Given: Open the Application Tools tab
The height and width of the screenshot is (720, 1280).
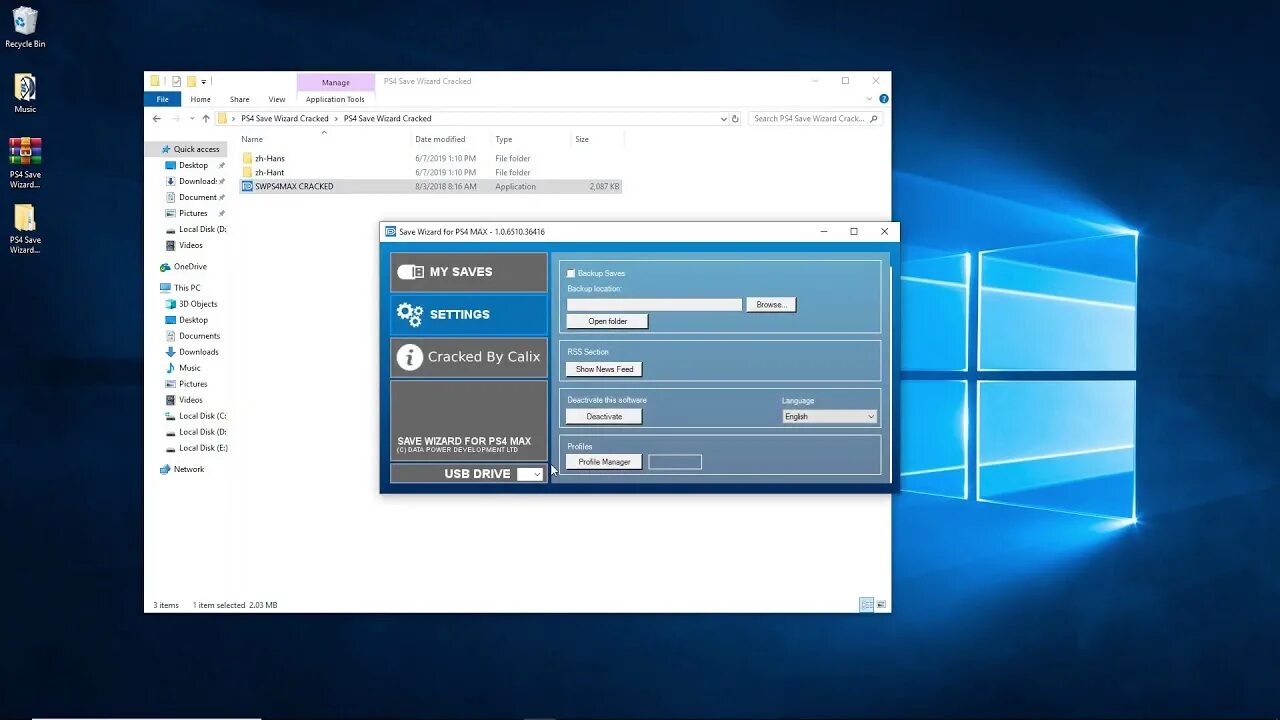Looking at the screenshot, I should 335,99.
